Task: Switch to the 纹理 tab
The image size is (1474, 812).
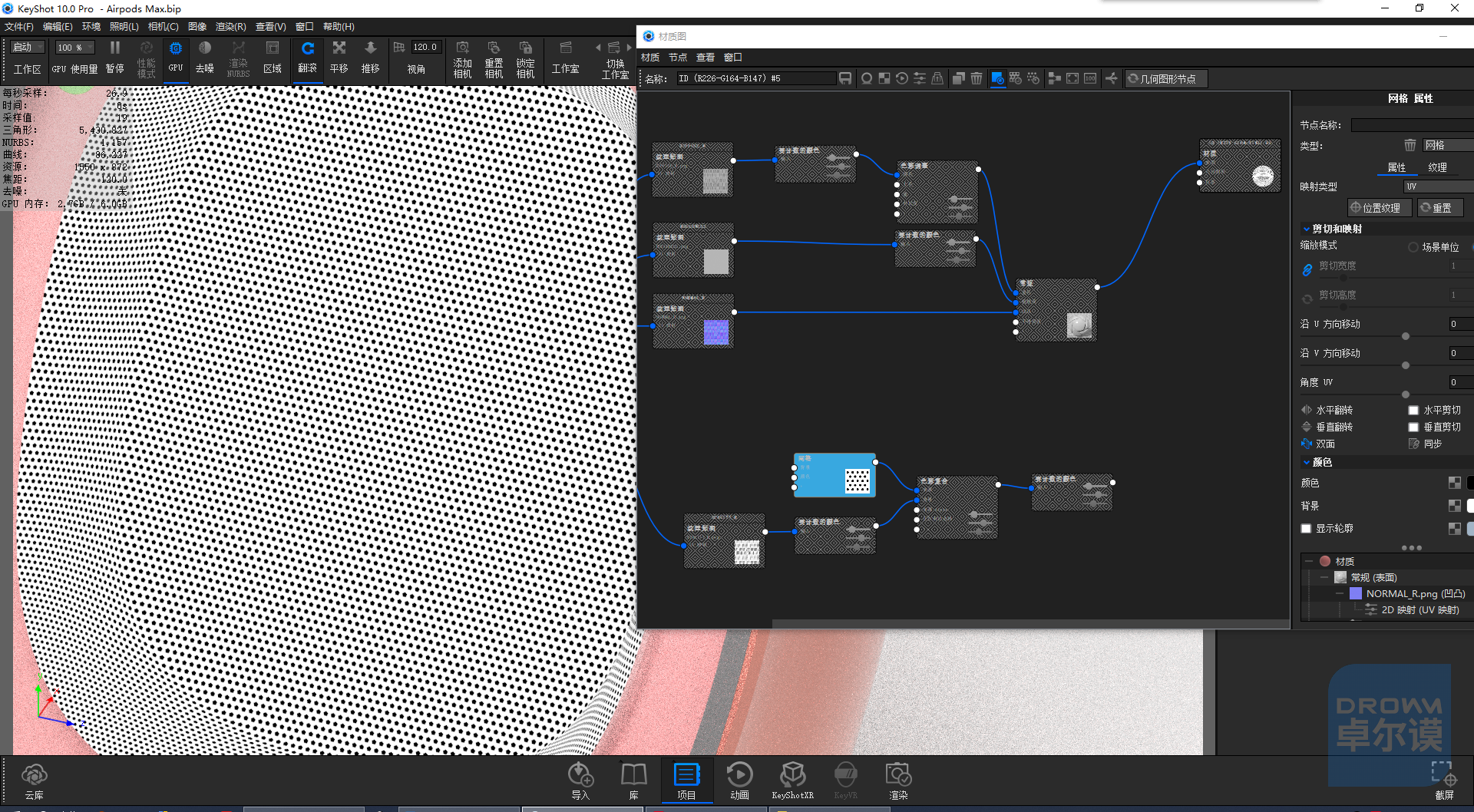Action: point(1437,167)
